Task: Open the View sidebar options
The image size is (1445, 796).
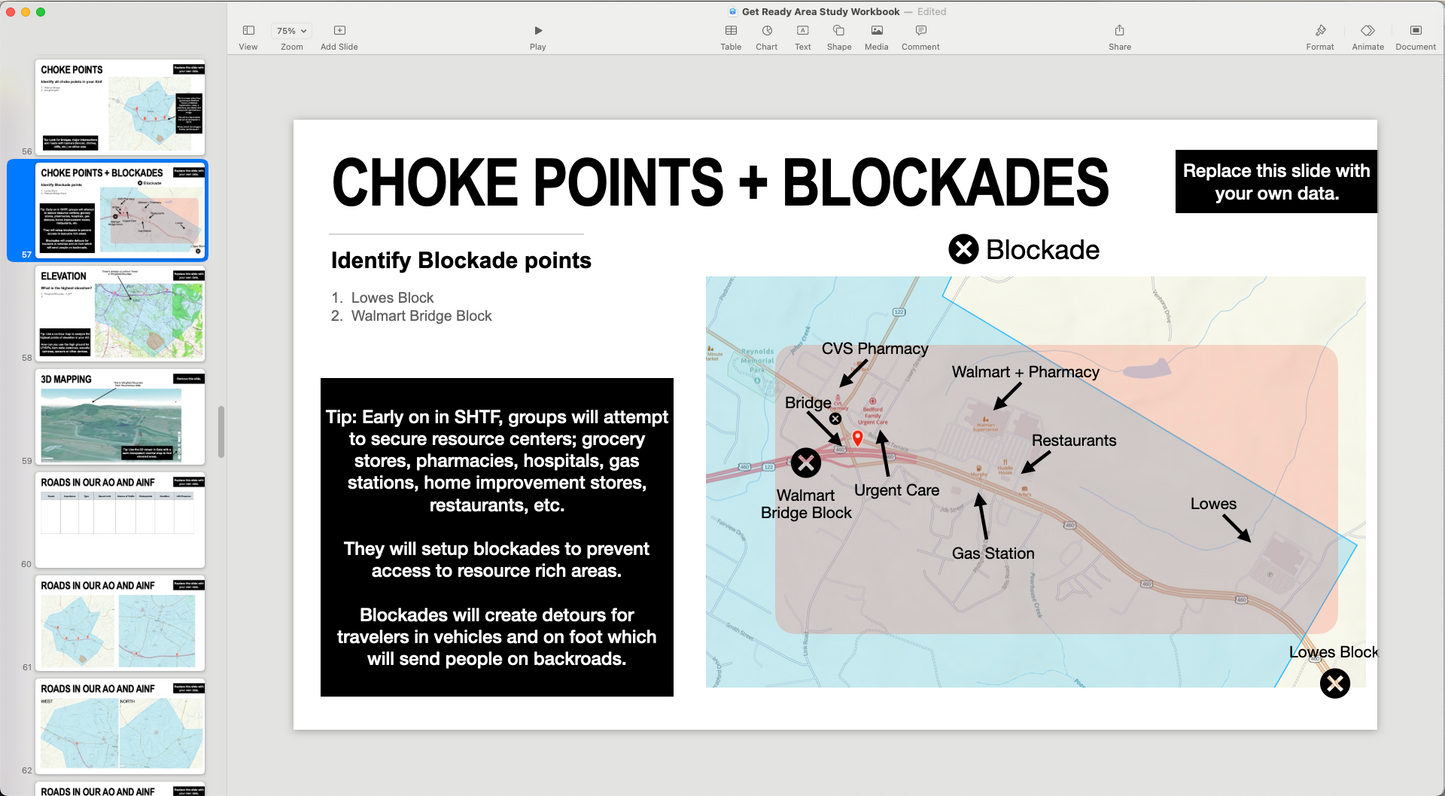Action: [x=248, y=37]
